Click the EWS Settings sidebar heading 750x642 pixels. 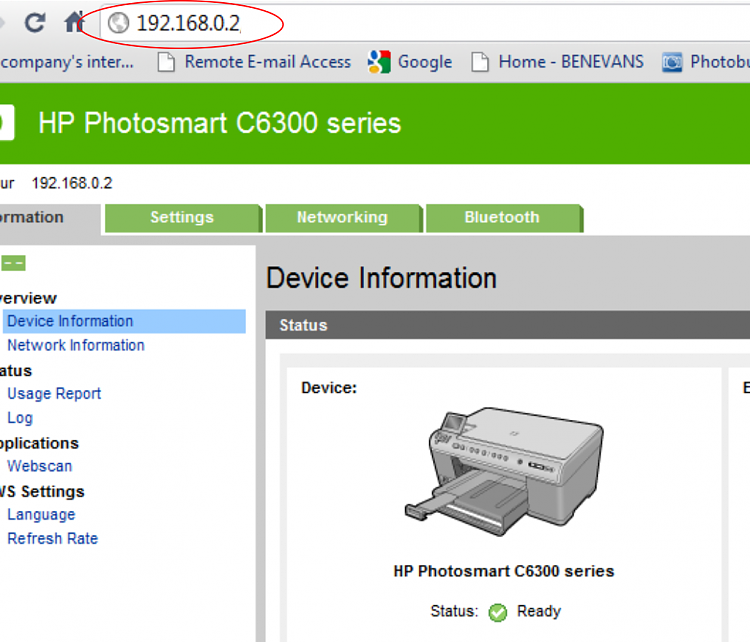[42, 492]
